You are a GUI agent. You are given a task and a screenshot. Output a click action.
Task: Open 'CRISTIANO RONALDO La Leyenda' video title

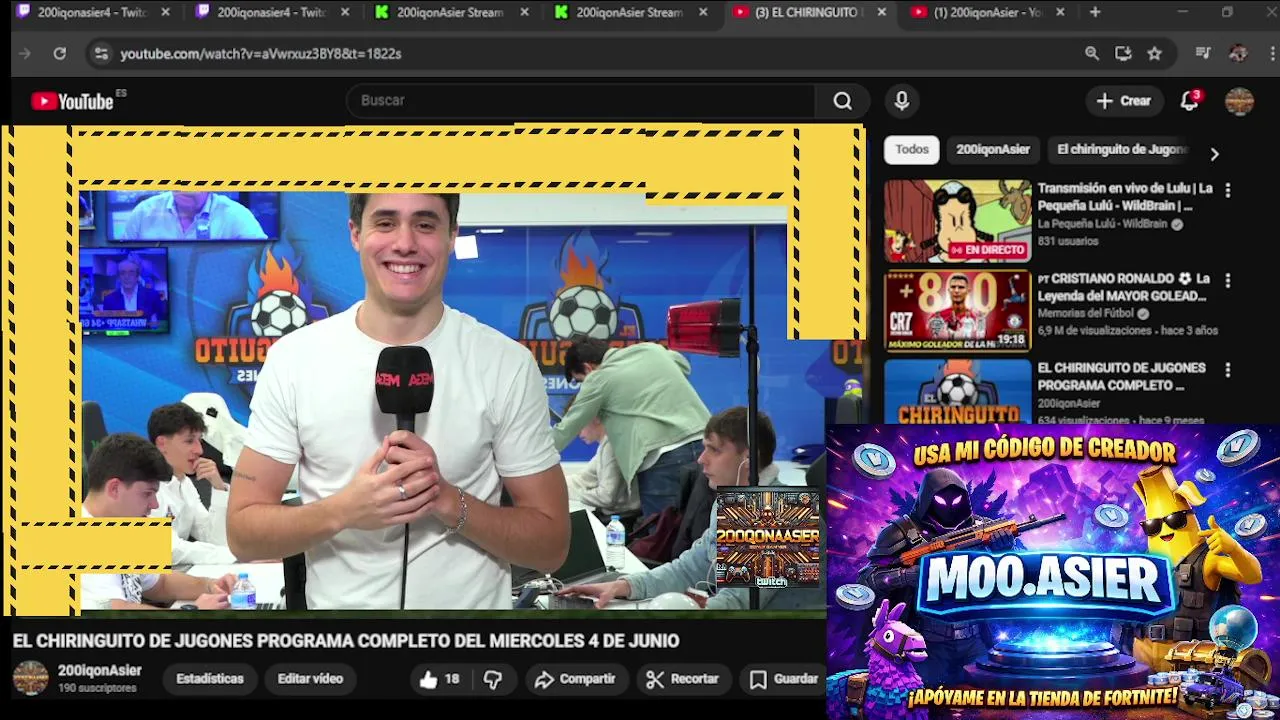click(x=1124, y=287)
